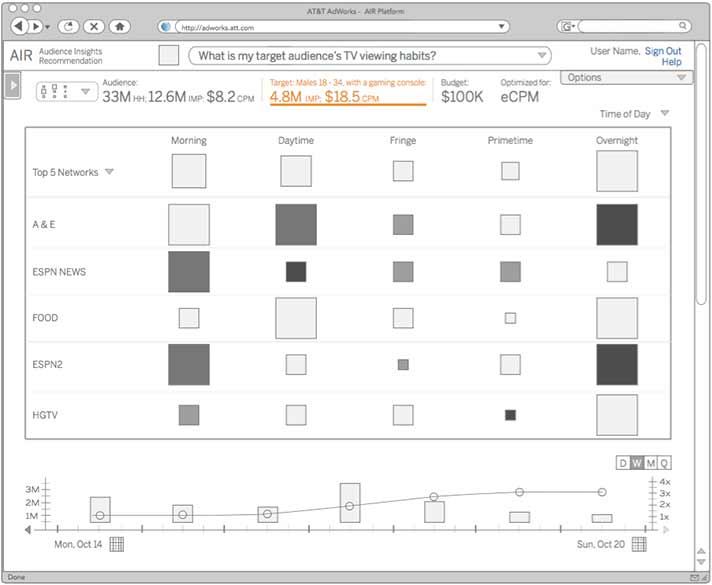Open the audience layout selector dropdown
The height and width of the screenshot is (585, 712).
(67, 91)
